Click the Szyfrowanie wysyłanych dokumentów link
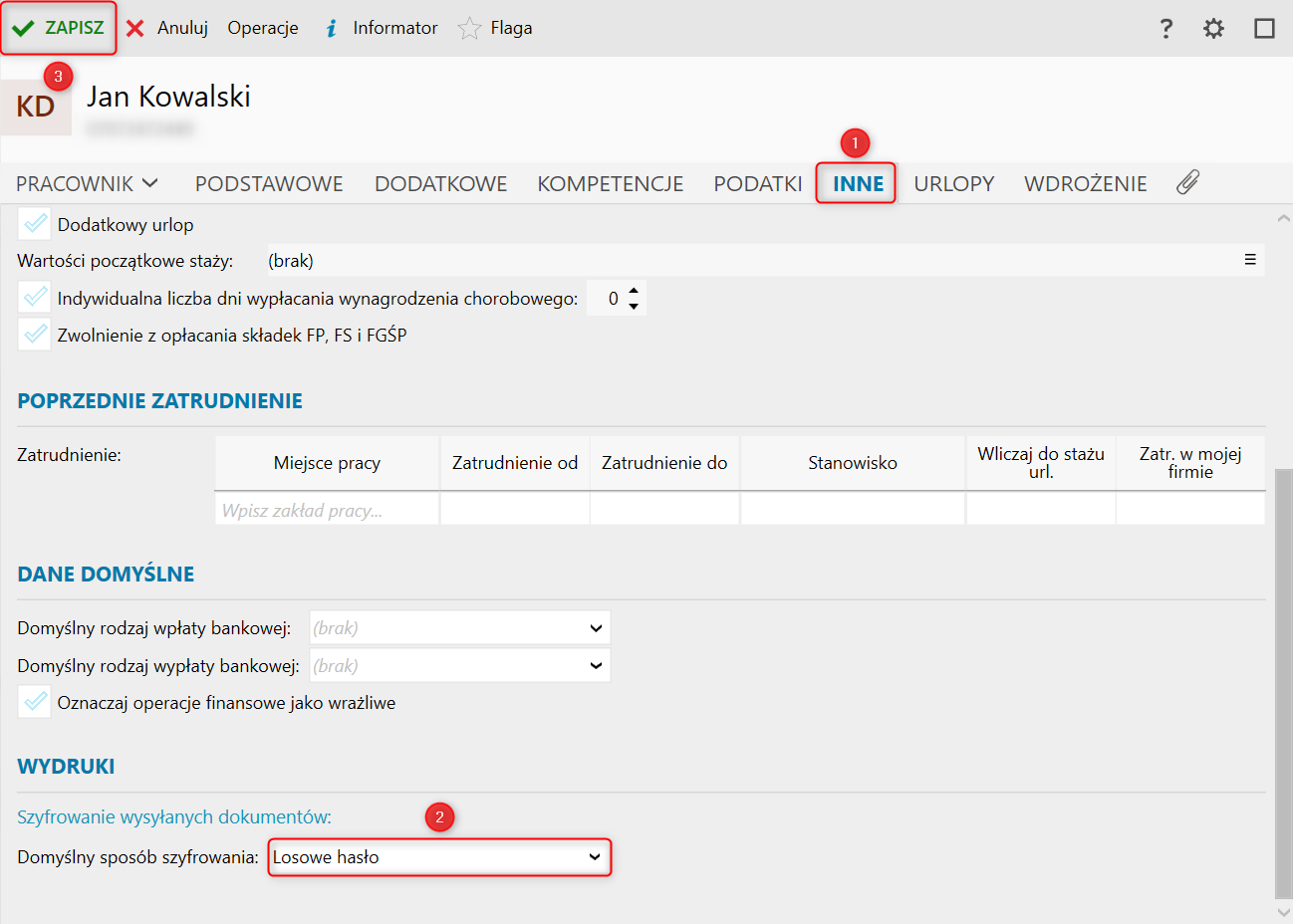The image size is (1293, 924). point(174,817)
